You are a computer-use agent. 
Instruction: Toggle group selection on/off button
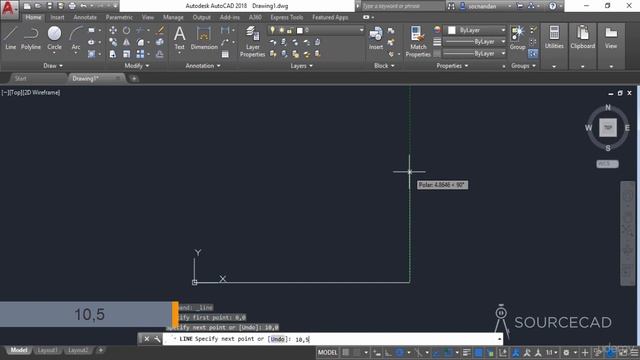tap(533, 53)
